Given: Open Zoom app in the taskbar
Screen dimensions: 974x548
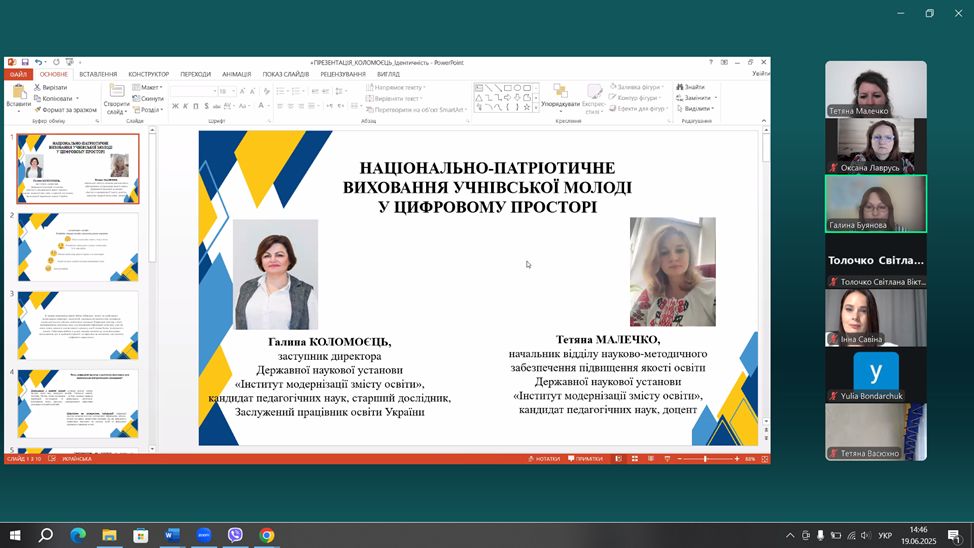Looking at the screenshot, I should [204, 535].
